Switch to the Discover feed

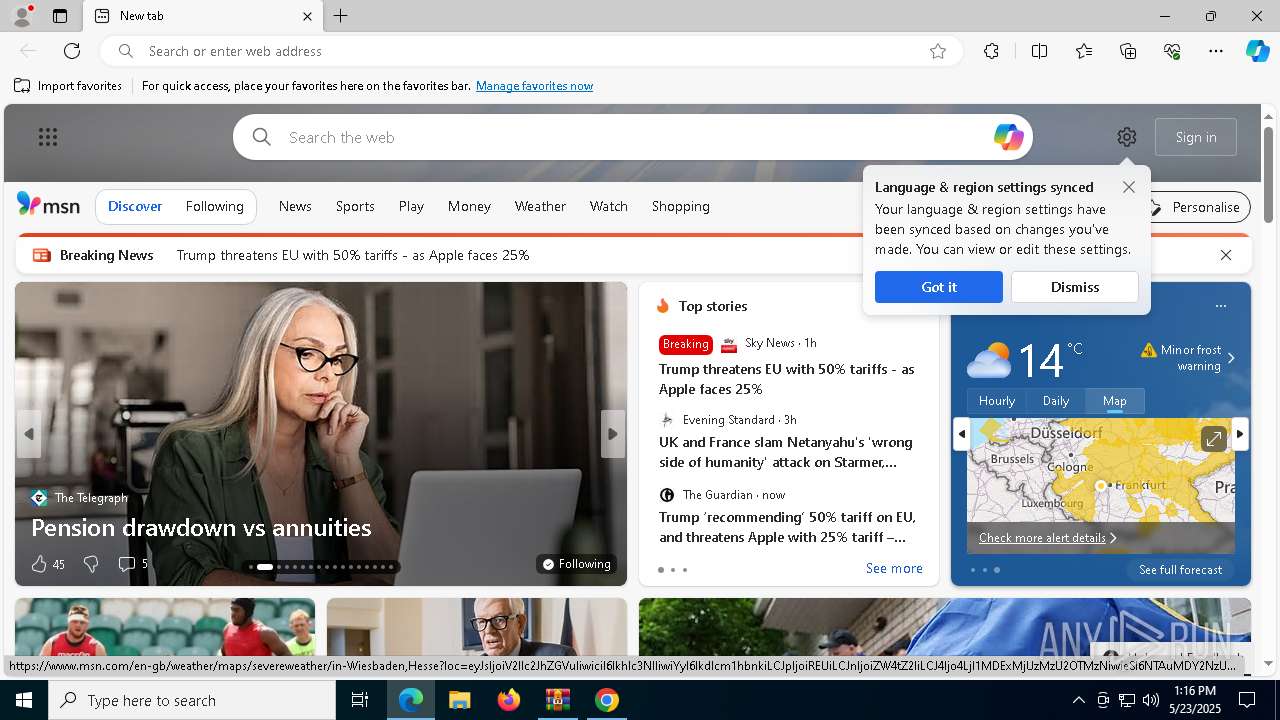coord(135,206)
